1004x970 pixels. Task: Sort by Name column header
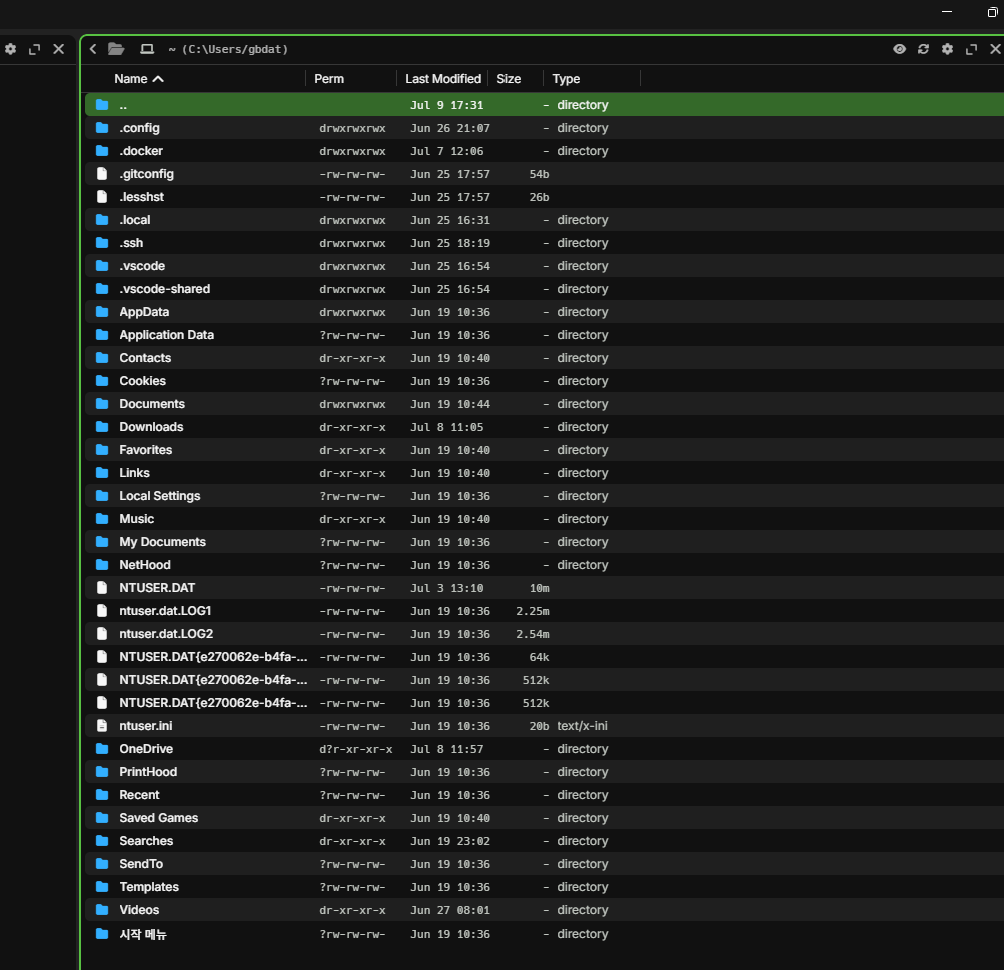click(139, 79)
